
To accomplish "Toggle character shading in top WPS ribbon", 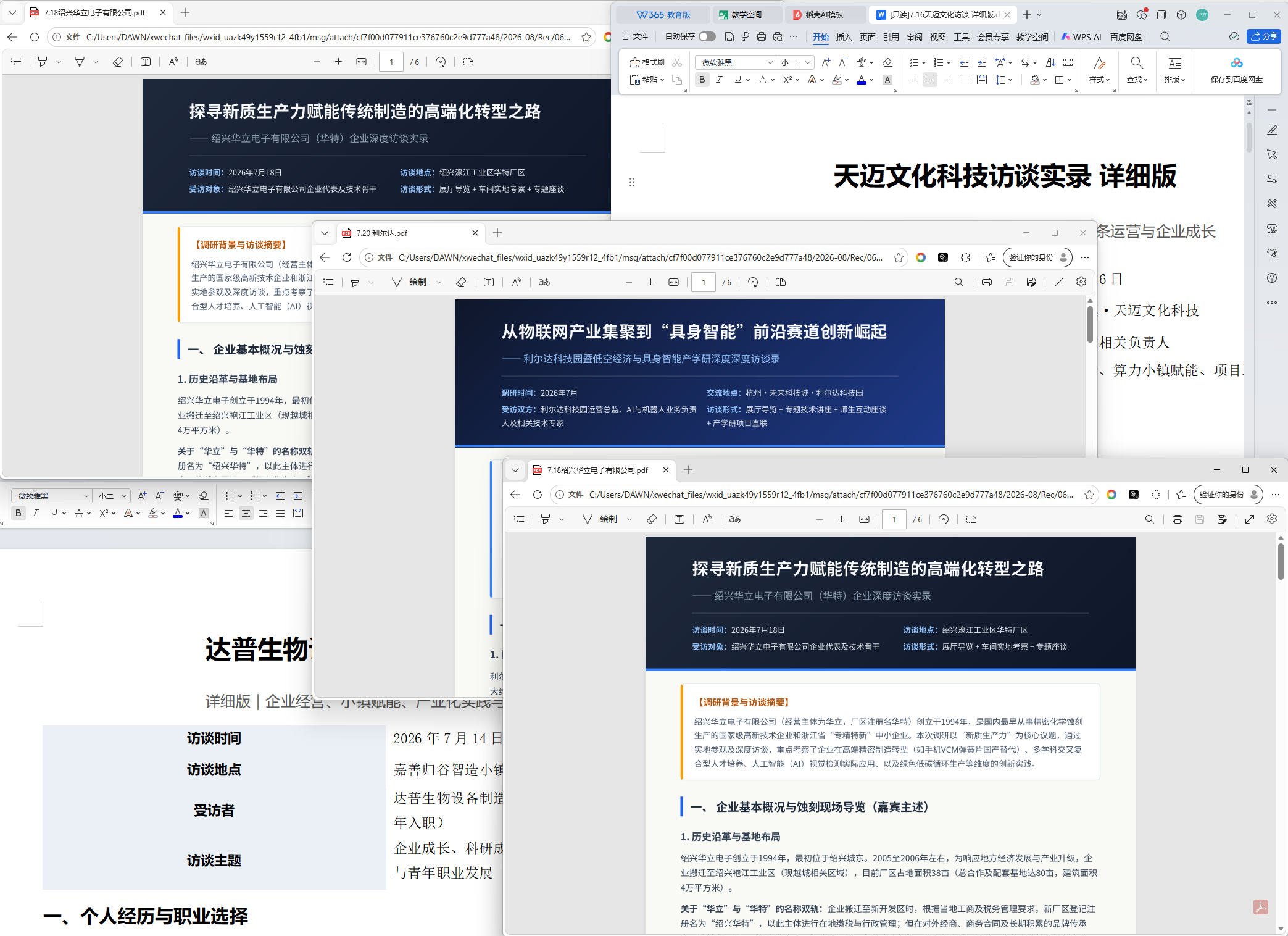I will click(887, 80).
